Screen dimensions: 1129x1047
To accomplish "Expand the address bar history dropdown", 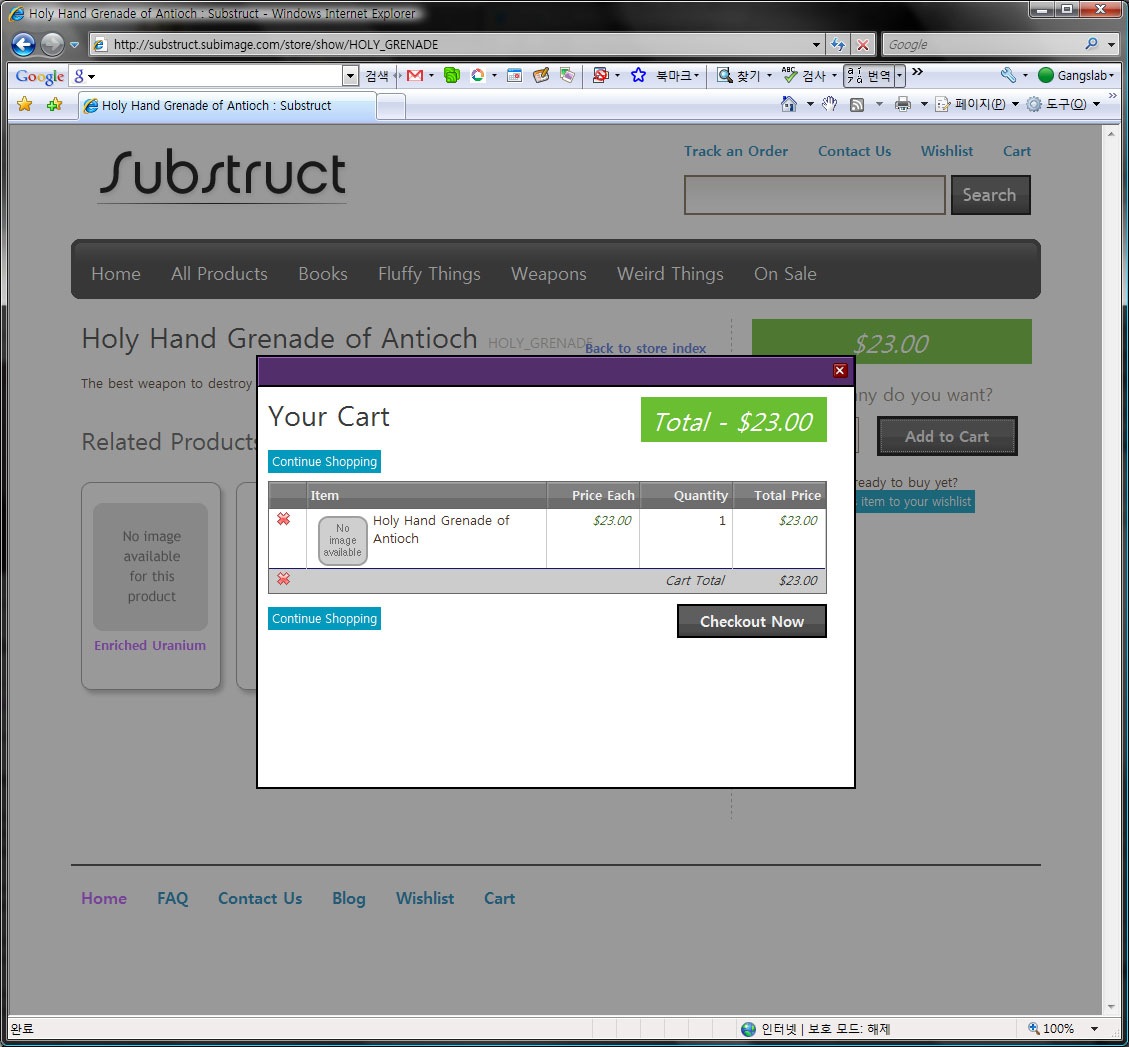I will pos(816,45).
